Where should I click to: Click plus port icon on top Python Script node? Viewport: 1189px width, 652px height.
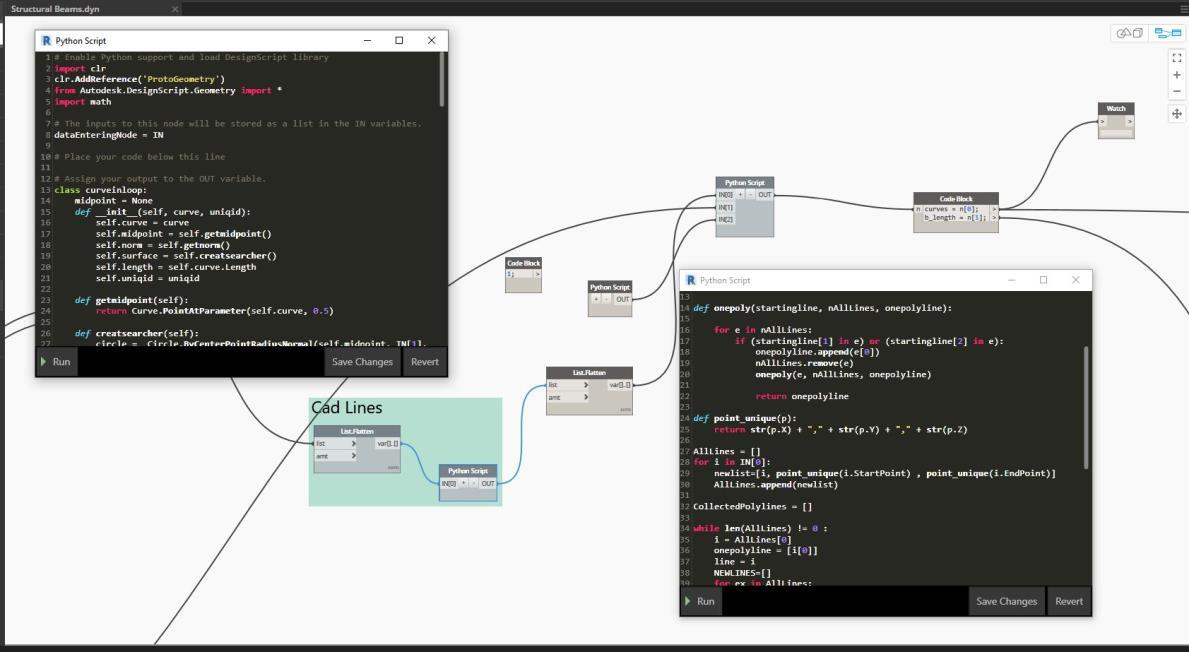coord(741,195)
